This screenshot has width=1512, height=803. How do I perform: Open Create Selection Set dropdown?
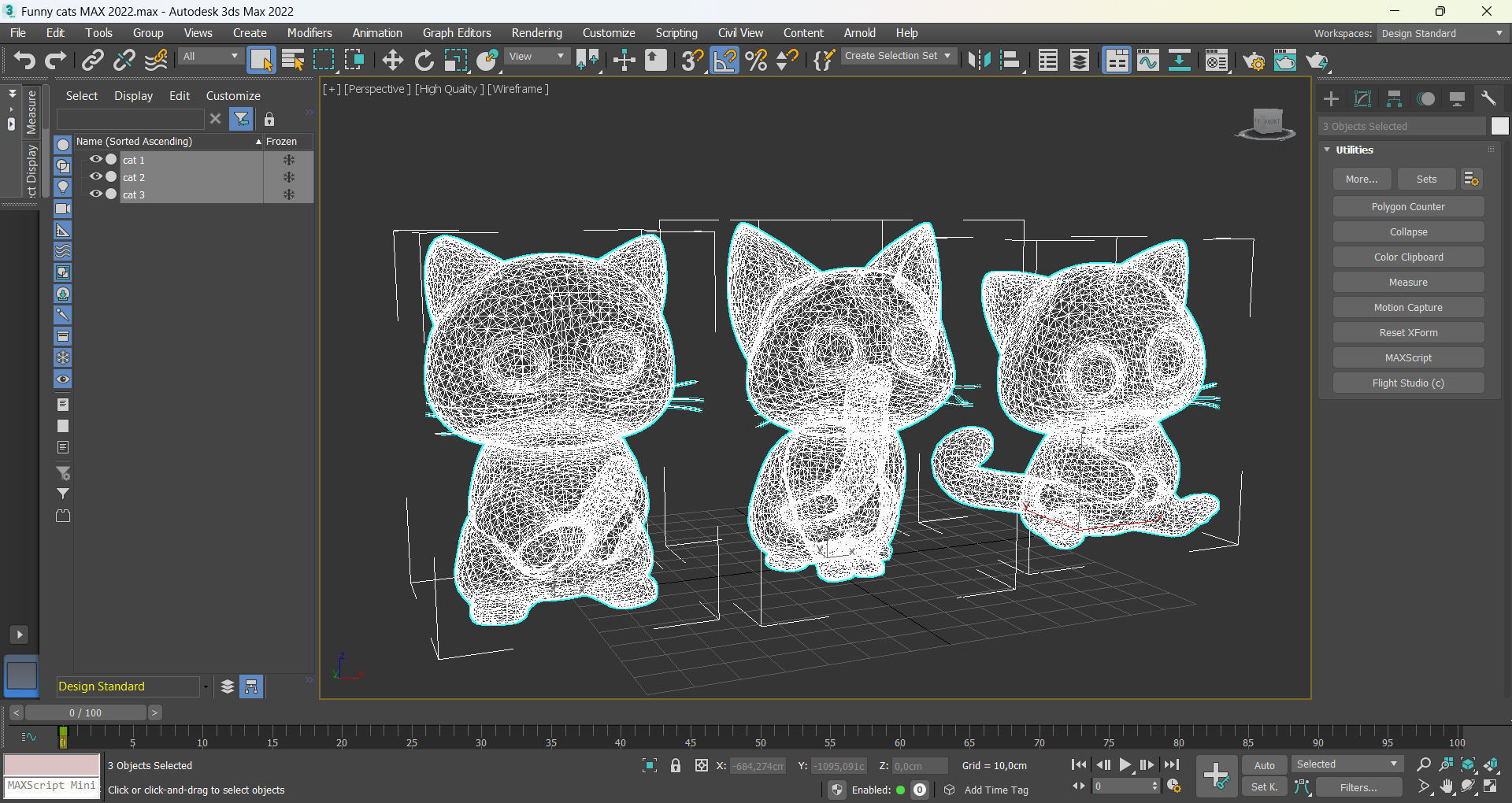(x=898, y=56)
